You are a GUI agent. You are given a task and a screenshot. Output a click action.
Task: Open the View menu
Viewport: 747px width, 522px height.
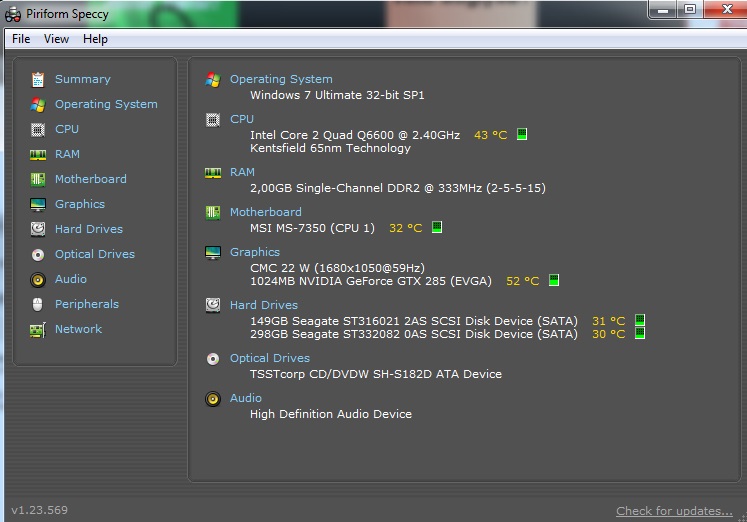pos(56,39)
